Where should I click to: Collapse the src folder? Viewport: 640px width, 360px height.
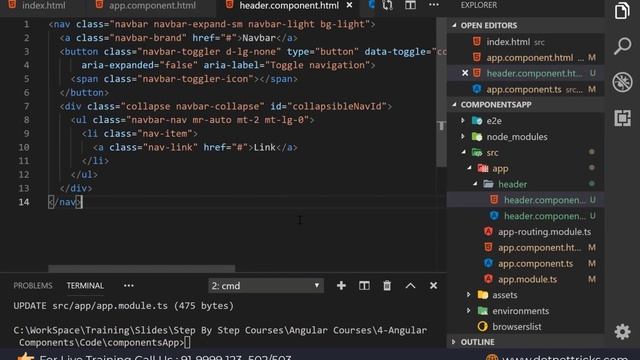pyautogui.click(x=492, y=153)
